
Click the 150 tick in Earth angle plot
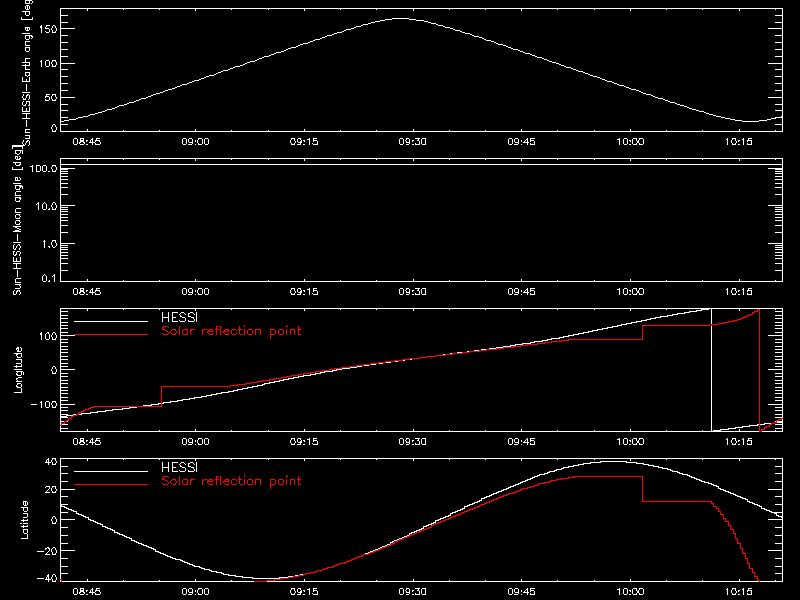[48, 29]
